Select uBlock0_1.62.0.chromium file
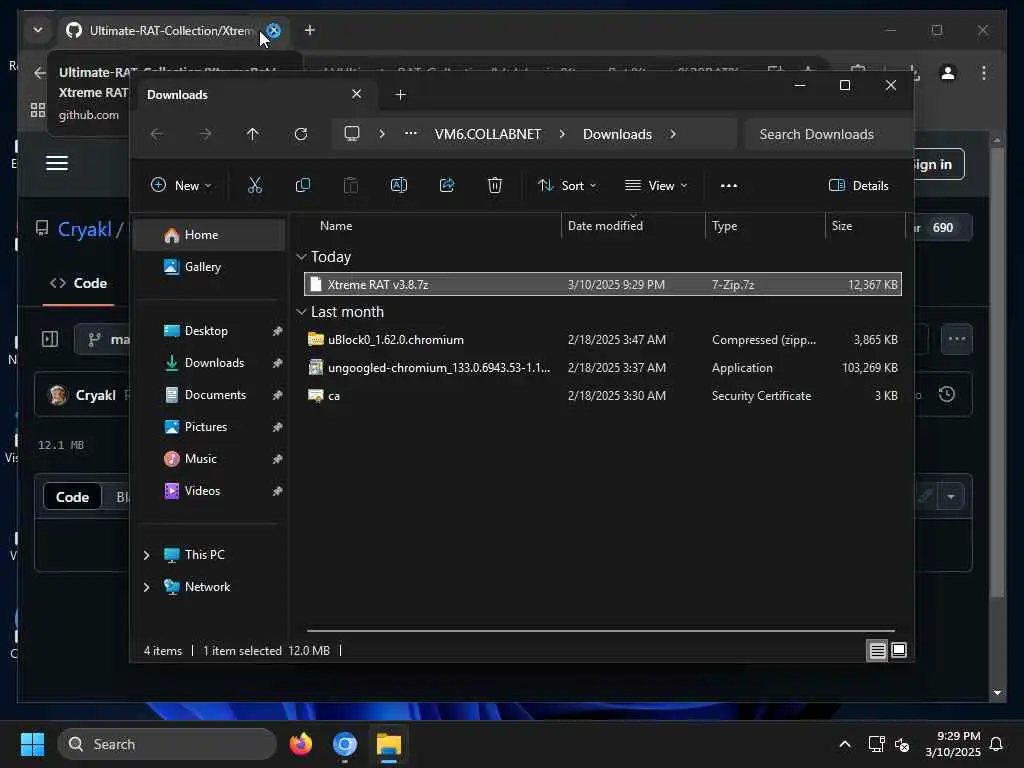This screenshot has width=1024, height=768. pyautogui.click(x=602, y=340)
